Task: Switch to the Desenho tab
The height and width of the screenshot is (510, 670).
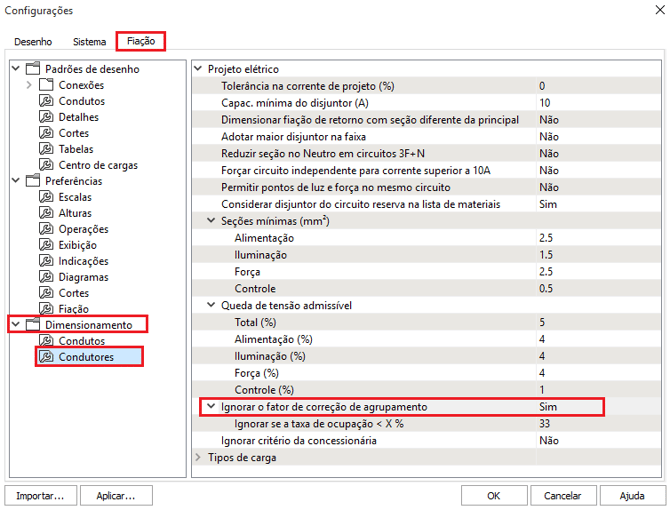Action: point(33,42)
